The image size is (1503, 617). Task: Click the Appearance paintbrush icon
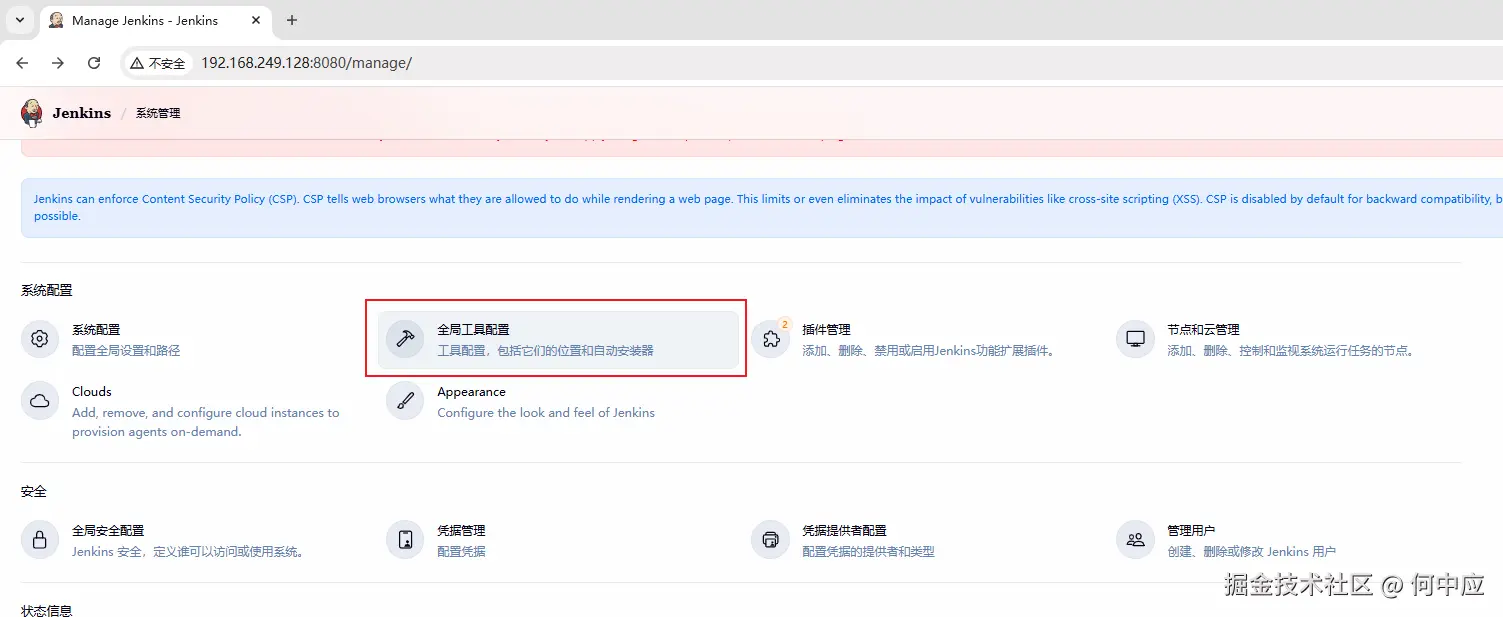(405, 401)
